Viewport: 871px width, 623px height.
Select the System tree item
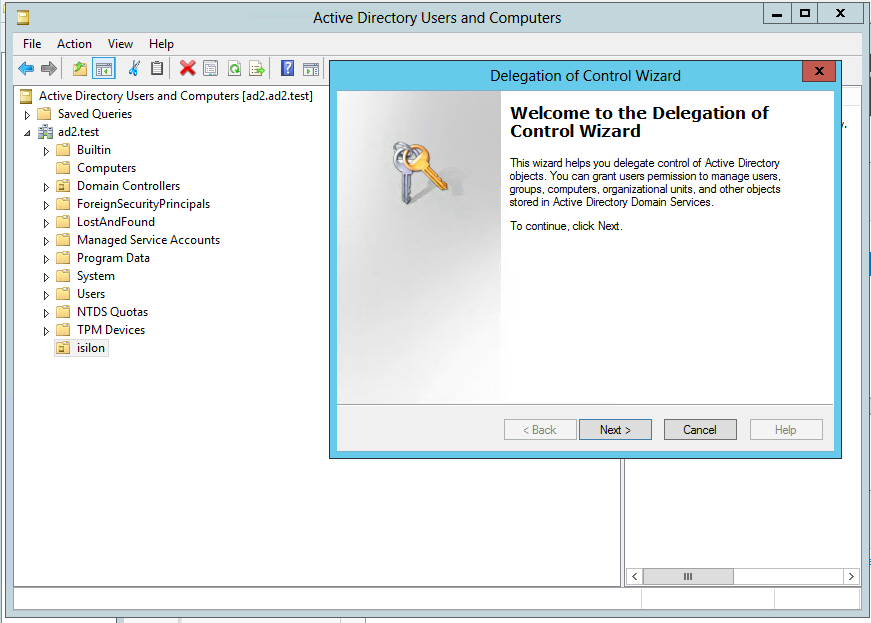point(96,276)
